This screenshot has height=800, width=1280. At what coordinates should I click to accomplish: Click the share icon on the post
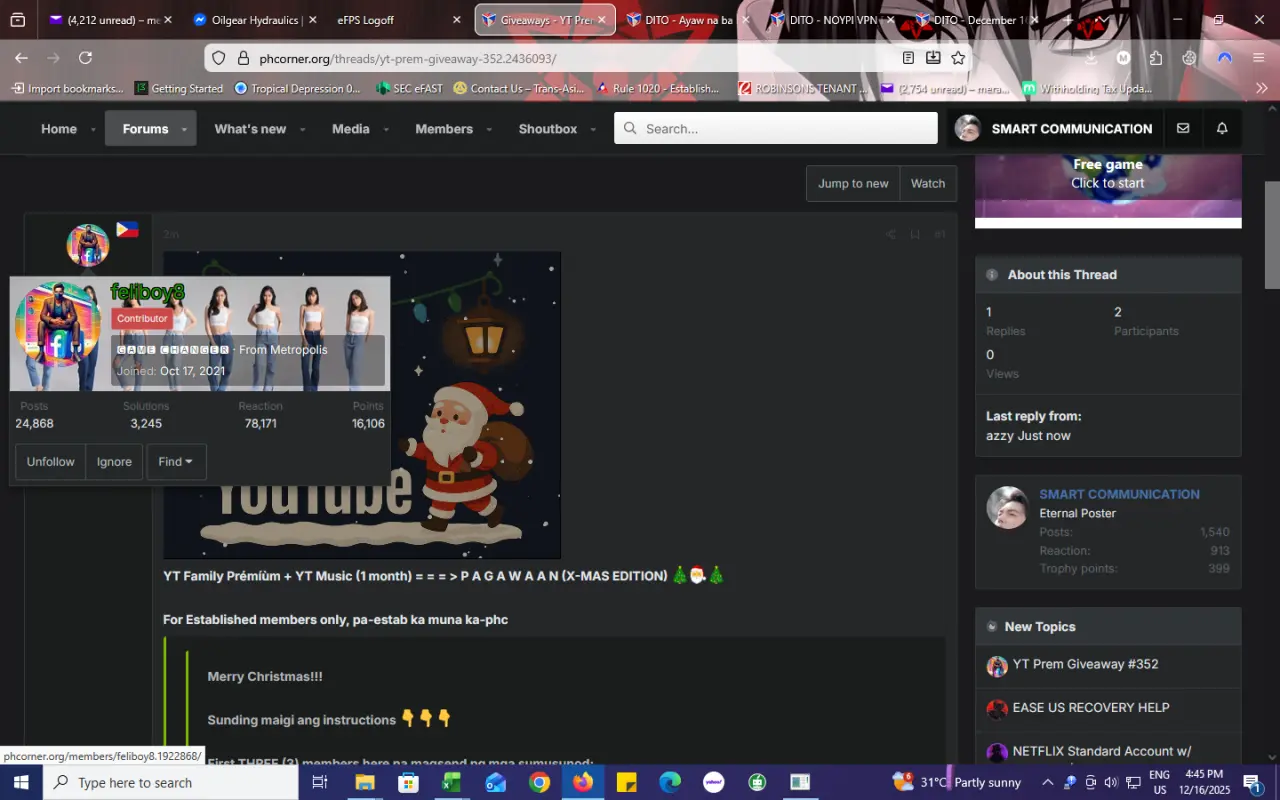(890, 234)
